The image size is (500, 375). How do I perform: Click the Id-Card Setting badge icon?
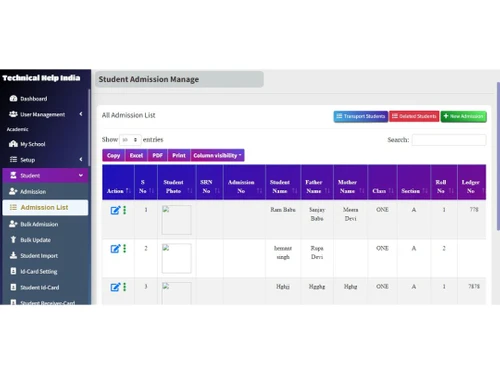tap(13, 271)
